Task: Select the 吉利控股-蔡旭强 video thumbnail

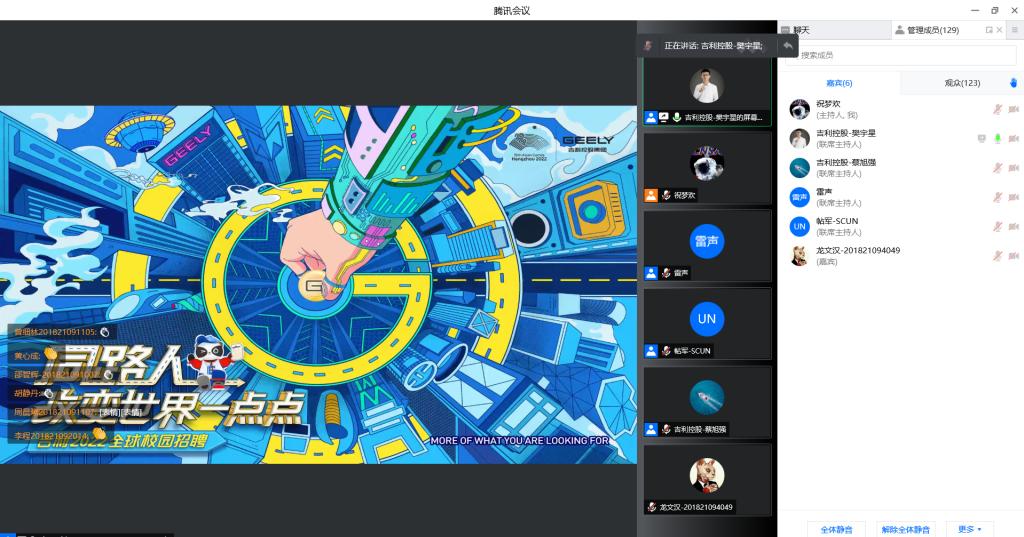Action: [707, 398]
